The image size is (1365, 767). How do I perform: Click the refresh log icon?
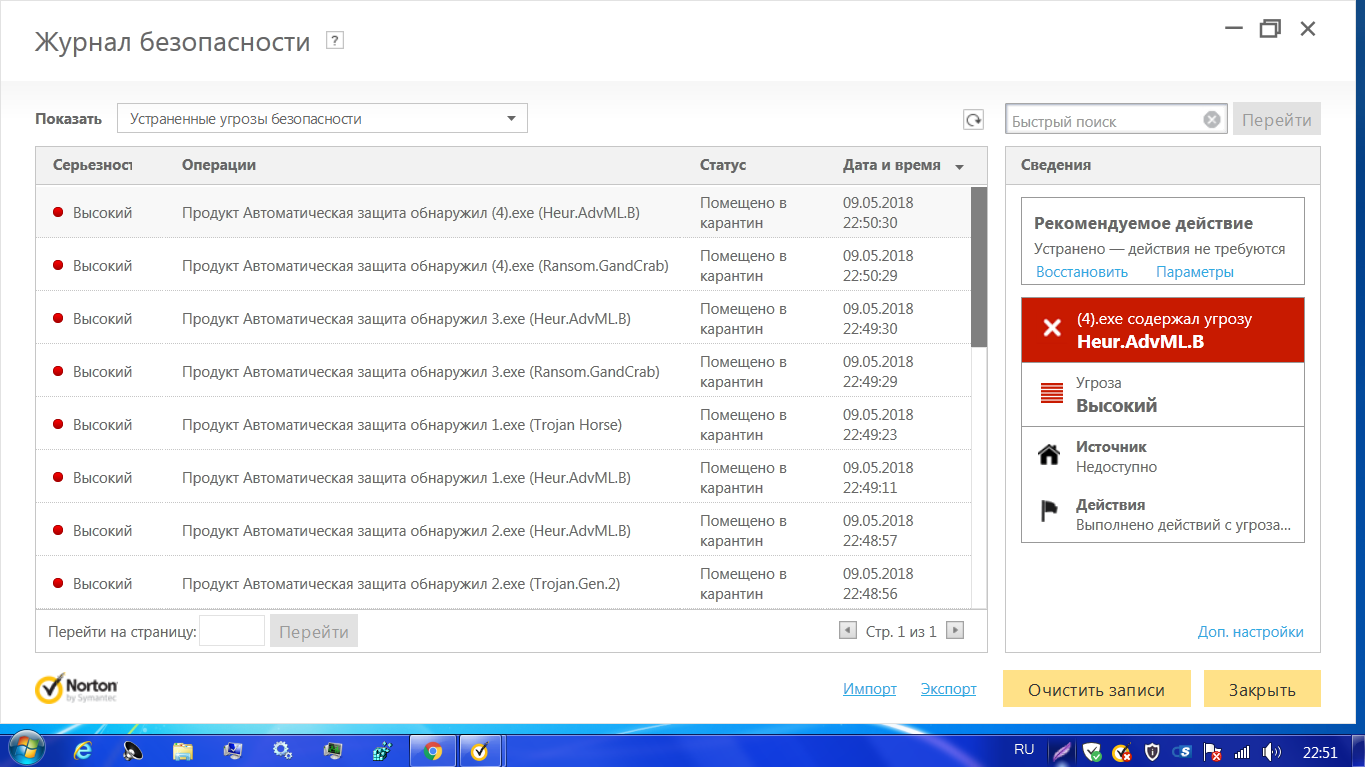[x=973, y=120]
